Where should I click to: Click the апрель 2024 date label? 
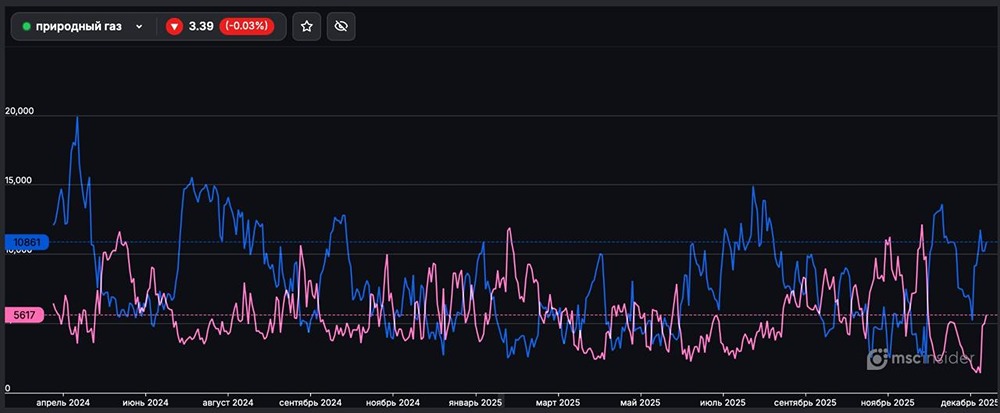point(63,402)
